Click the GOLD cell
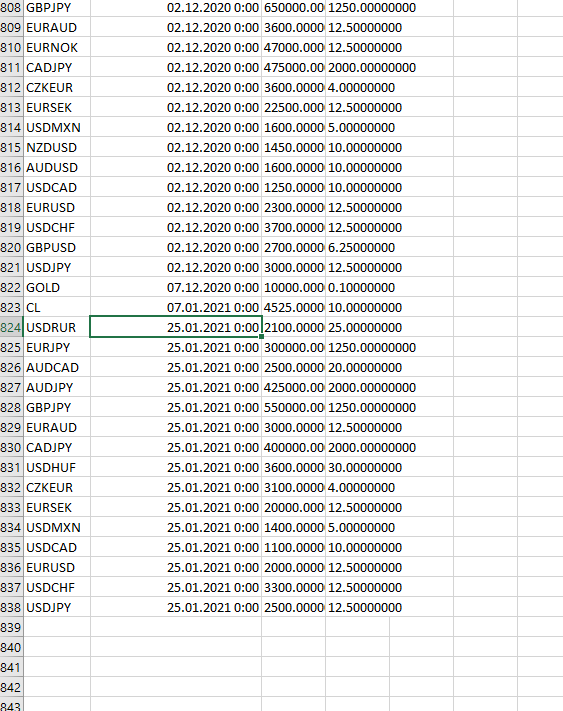563x711 pixels. (x=57, y=287)
